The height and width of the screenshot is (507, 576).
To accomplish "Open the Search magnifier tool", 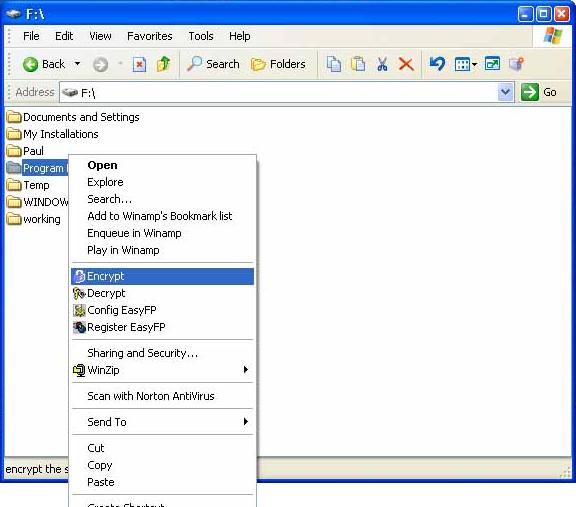I will pos(213,64).
